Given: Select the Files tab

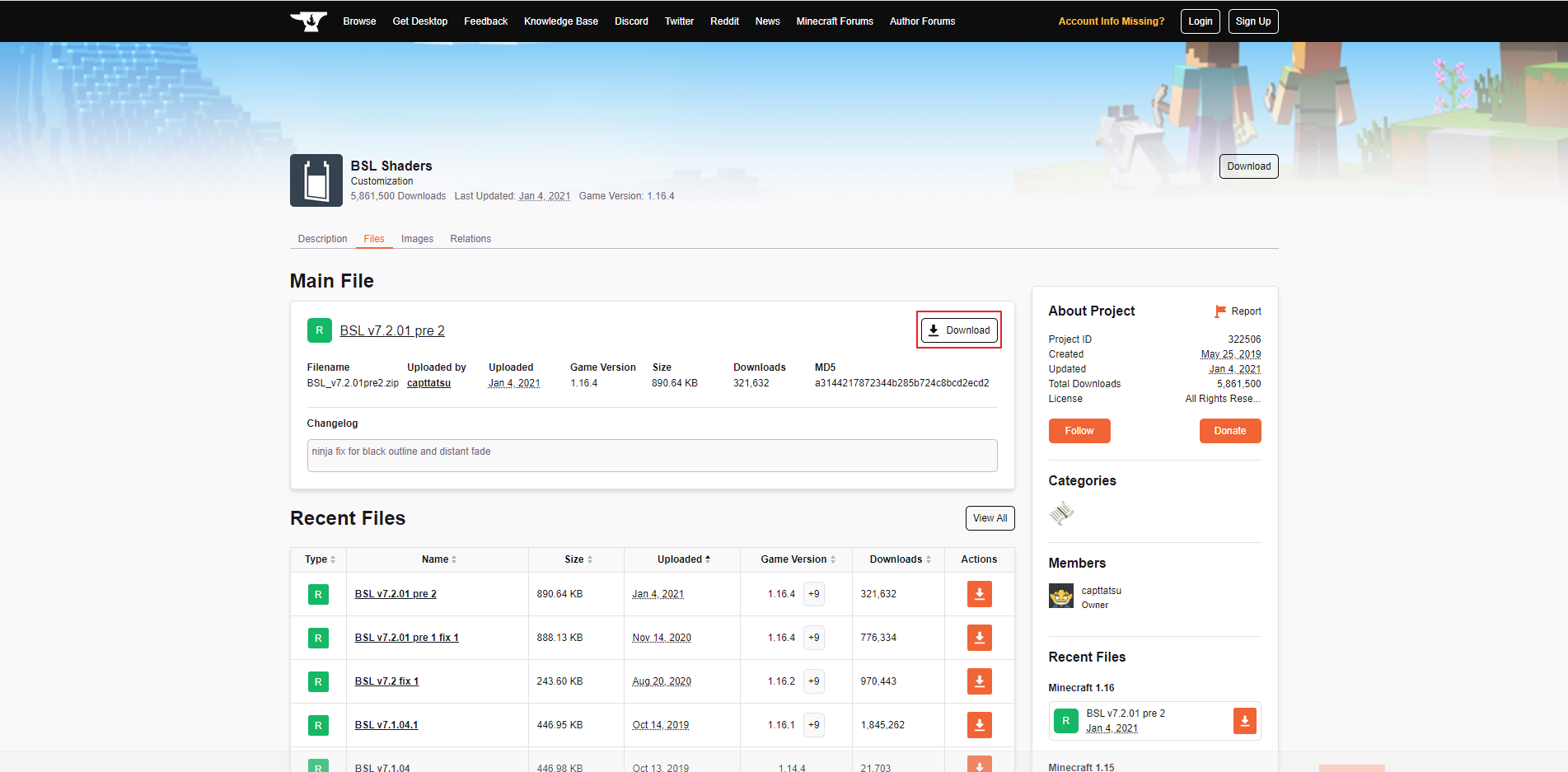Looking at the screenshot, I should 374,239.
